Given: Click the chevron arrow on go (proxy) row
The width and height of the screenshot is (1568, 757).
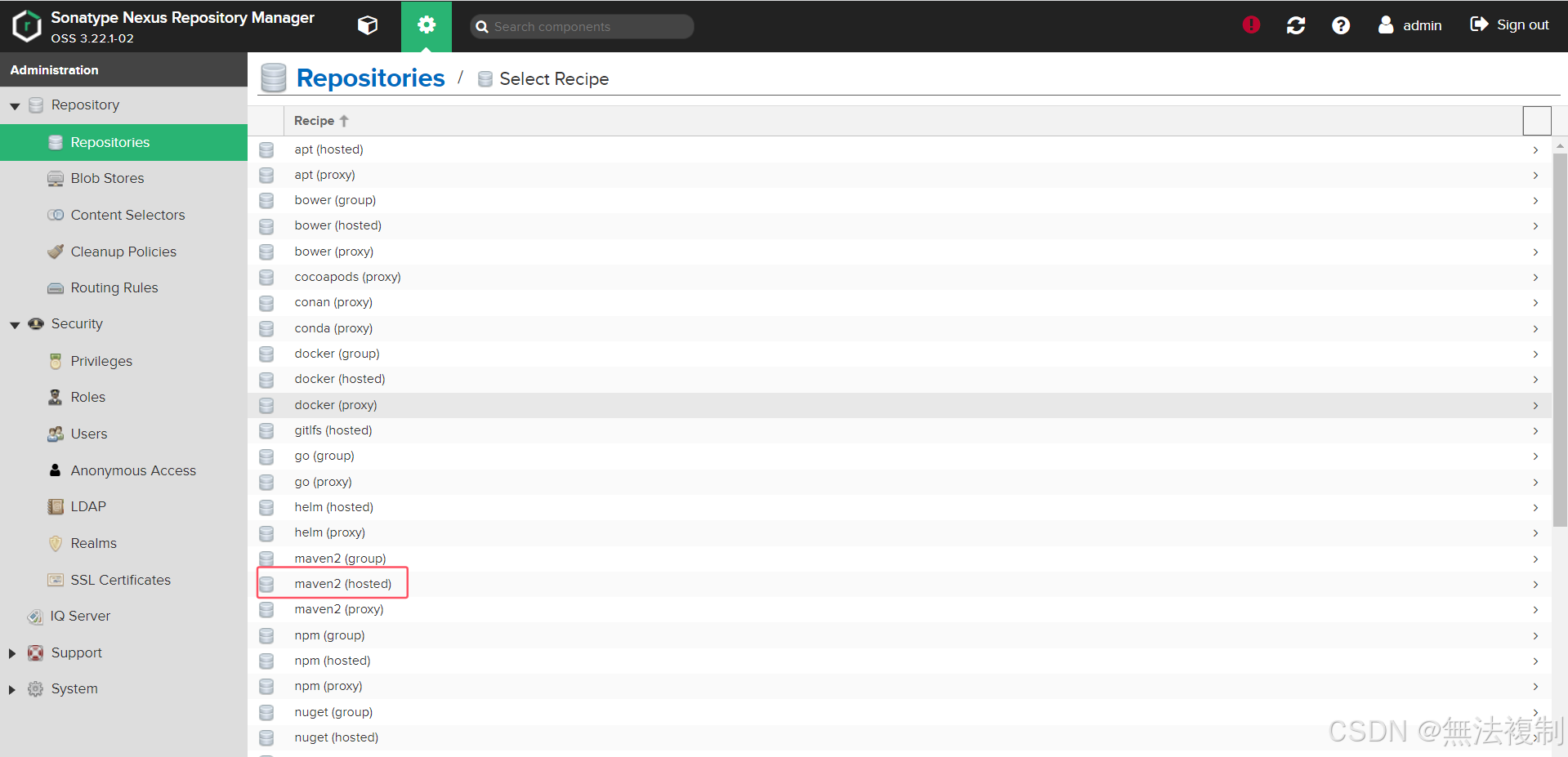Looking at the screenshot, I should [1535, 483].
